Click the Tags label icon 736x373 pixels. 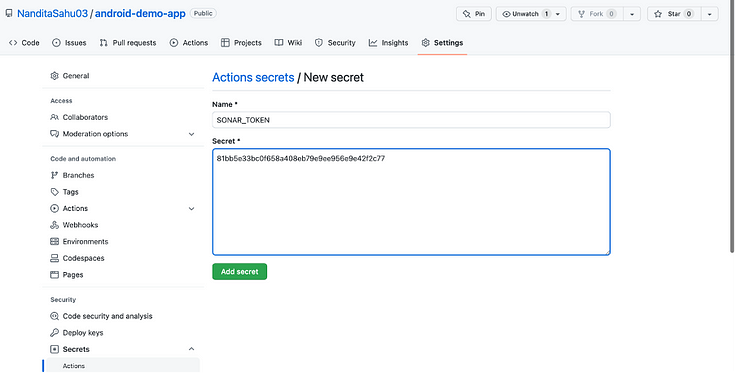(x=54, y=192)
